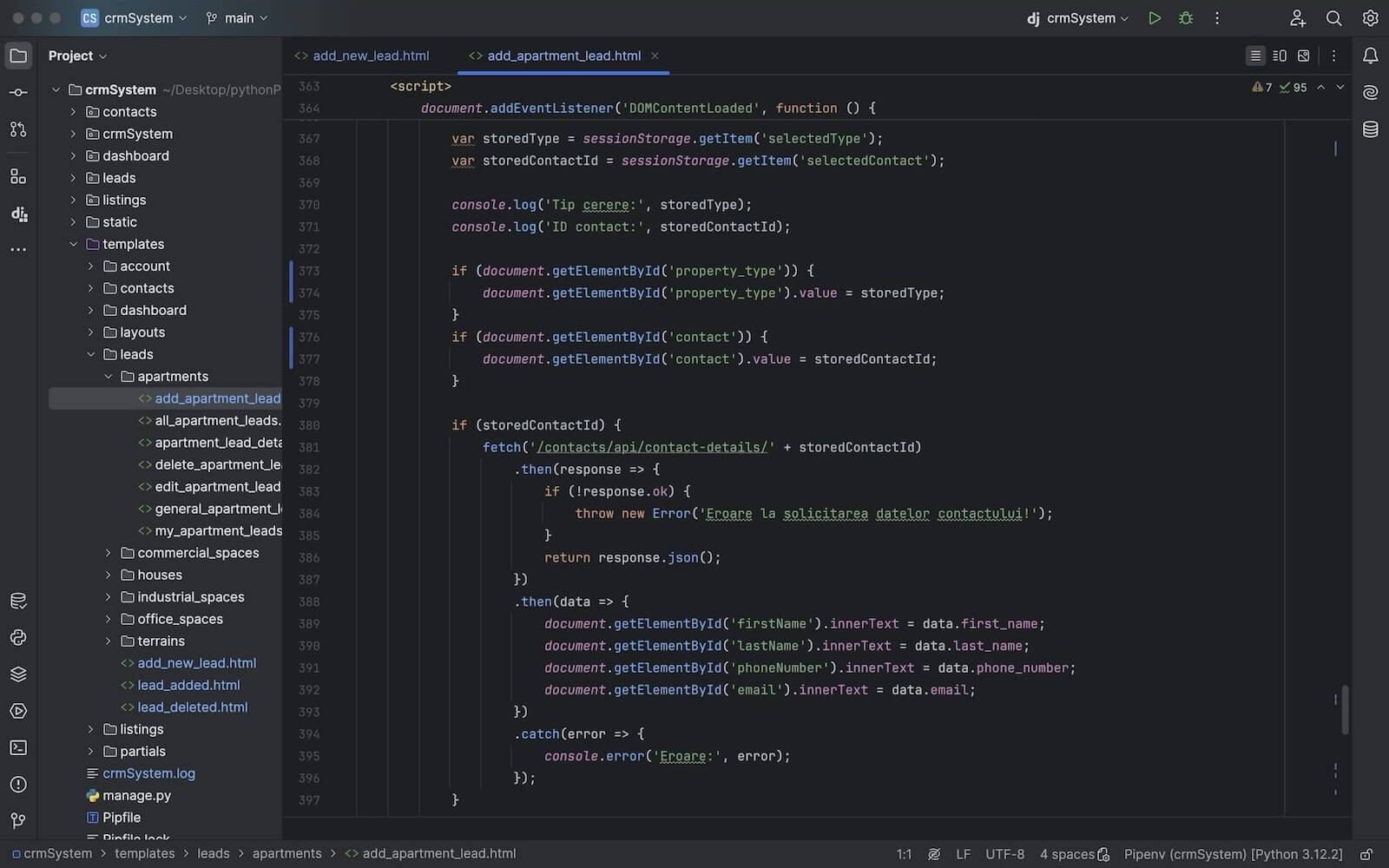1389x868 pixels.
Task: Toggle the read-only lock icon in status bar
Action: [1366, 854]
